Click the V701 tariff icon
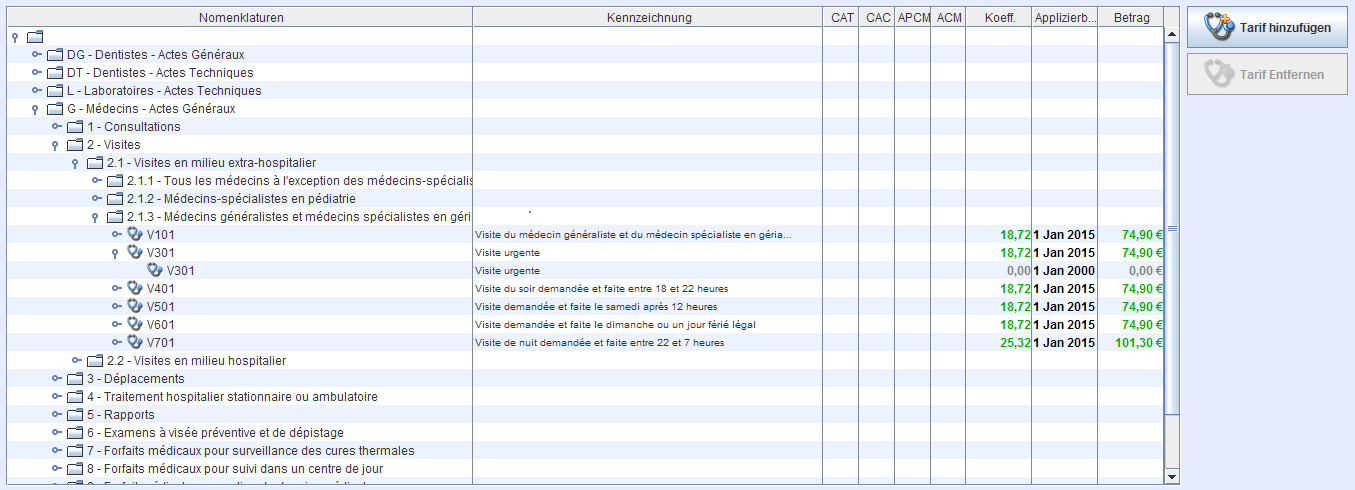This screenshot has height=490, width=1355. coord(135,343)
